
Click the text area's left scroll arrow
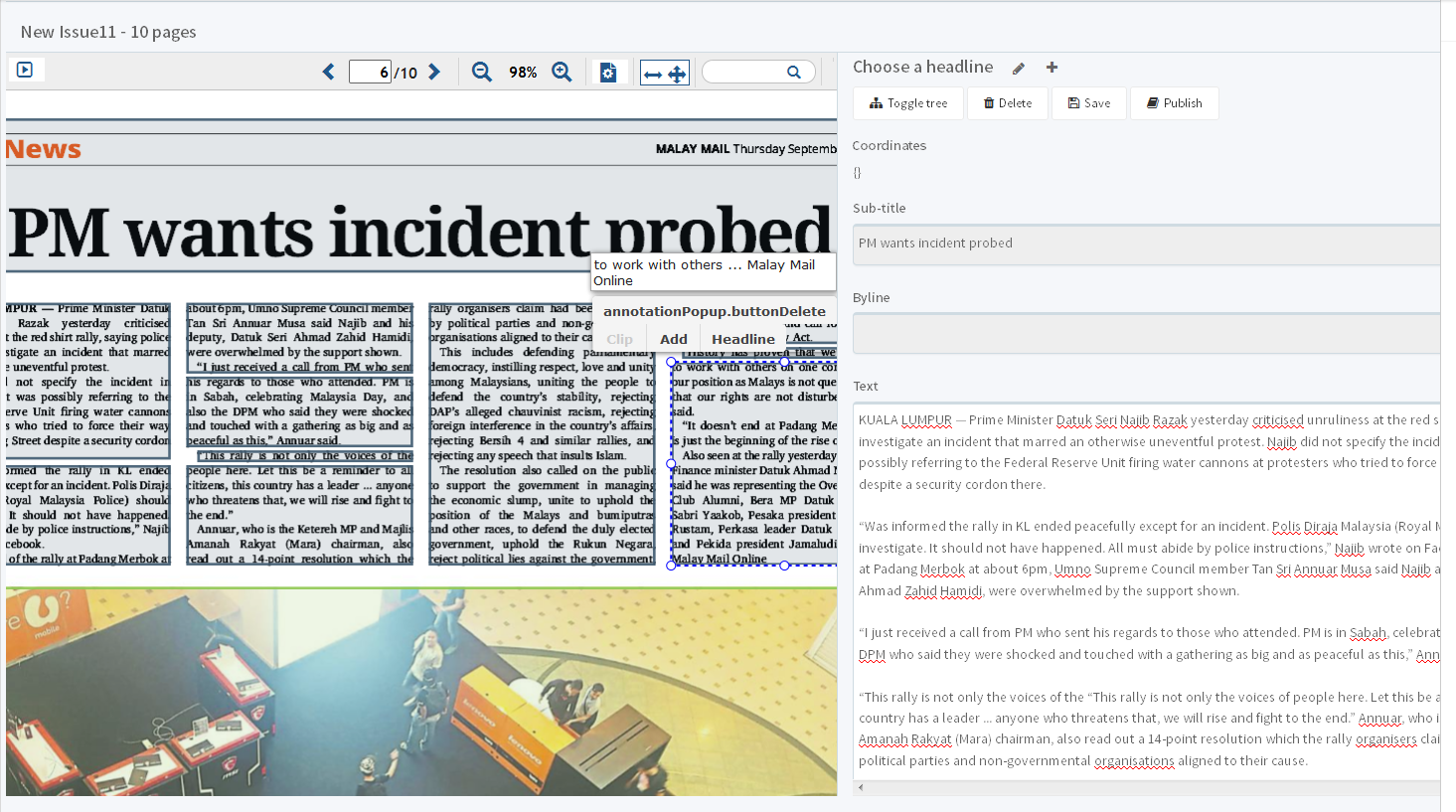click(x=861, y=787)
